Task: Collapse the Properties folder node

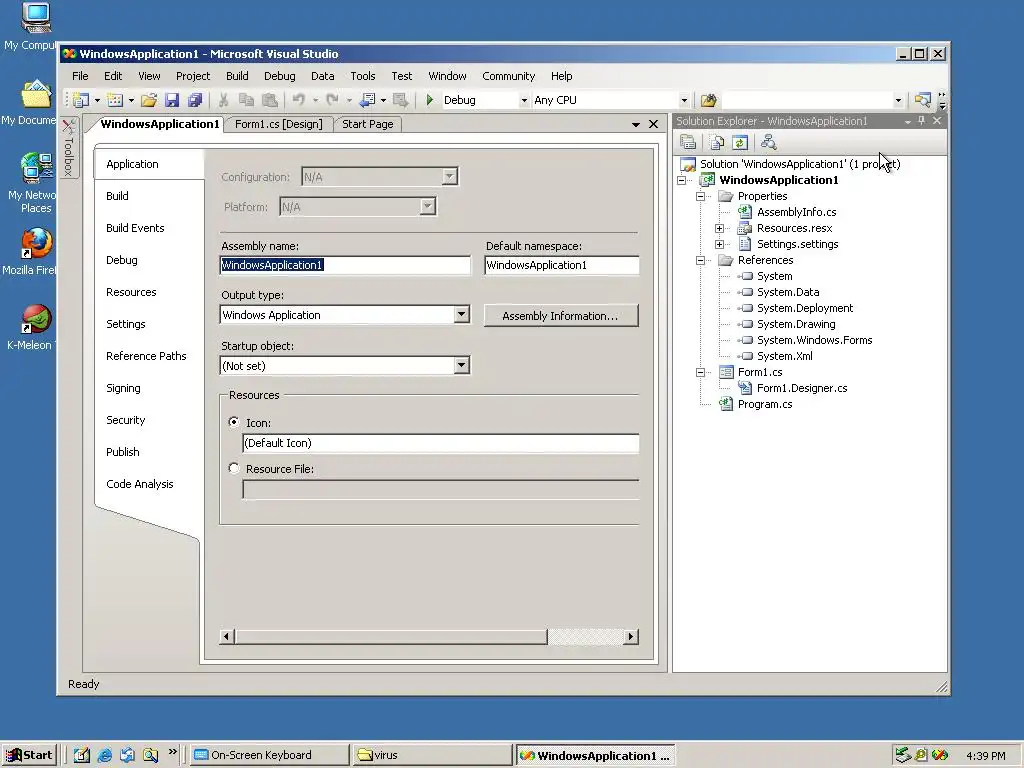Action: click(701, 196)
